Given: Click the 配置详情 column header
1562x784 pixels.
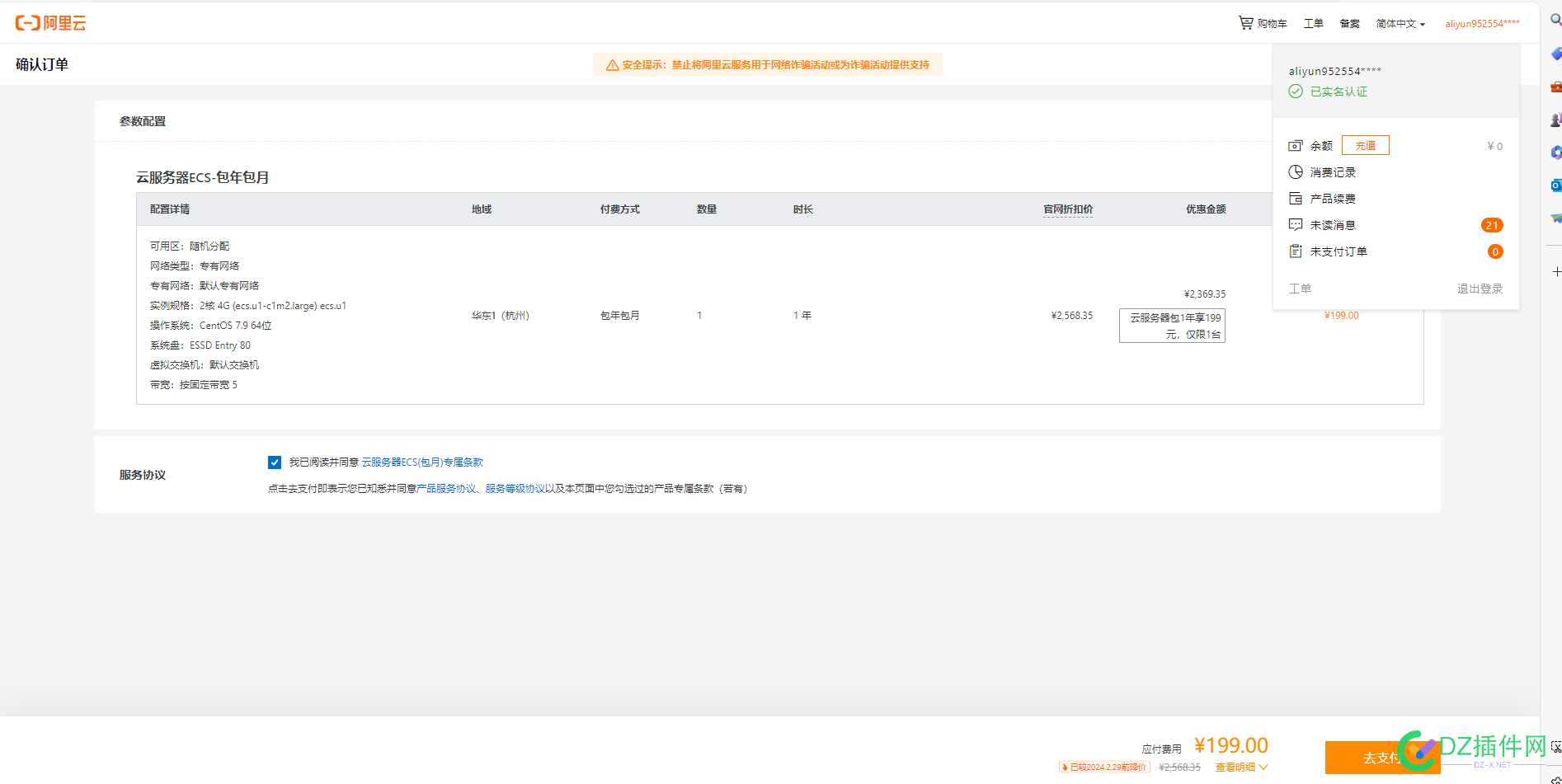Looking at the screenshot, I should point(170,209).
